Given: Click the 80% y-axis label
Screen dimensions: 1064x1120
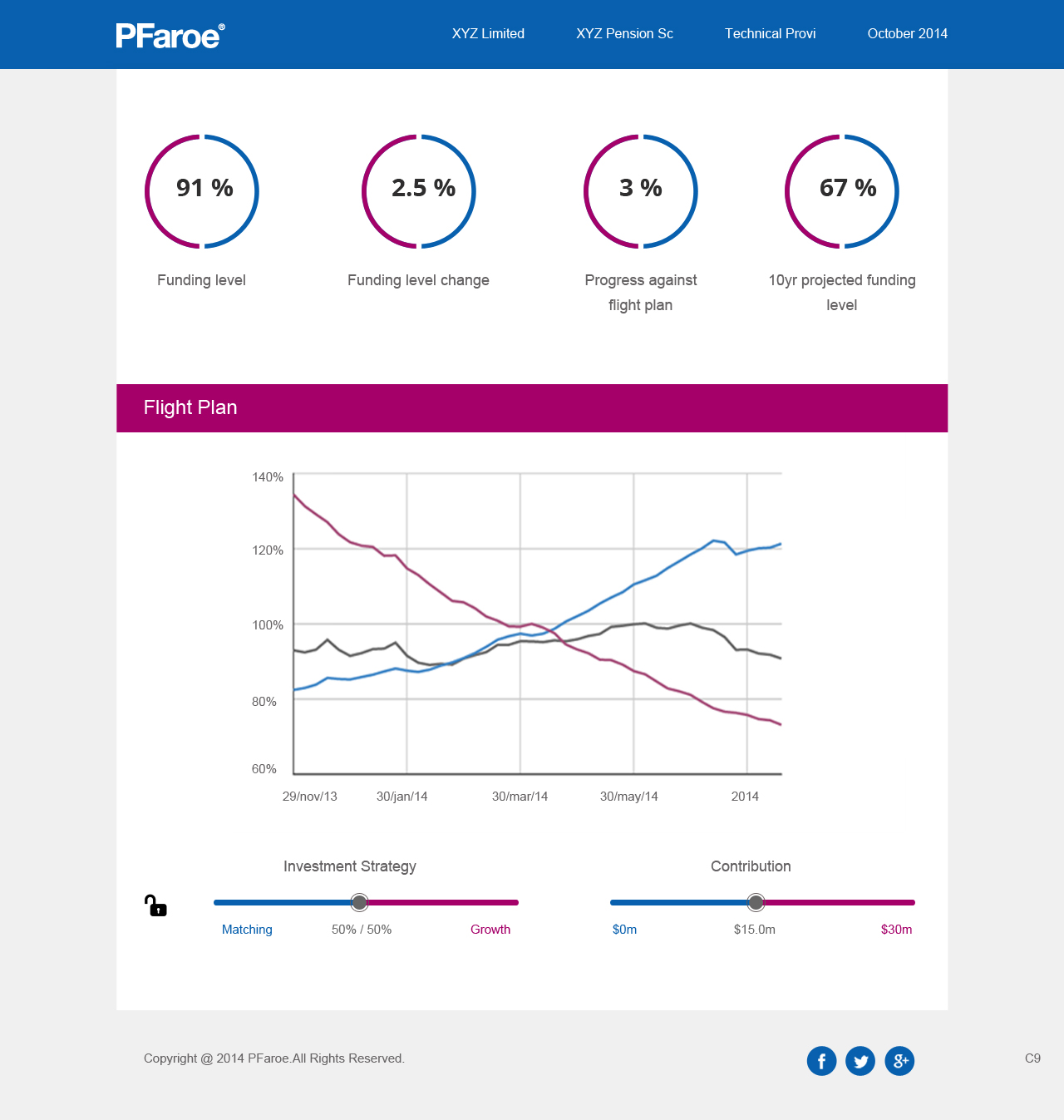Looking at the screenshot, I should pos(264,702).
